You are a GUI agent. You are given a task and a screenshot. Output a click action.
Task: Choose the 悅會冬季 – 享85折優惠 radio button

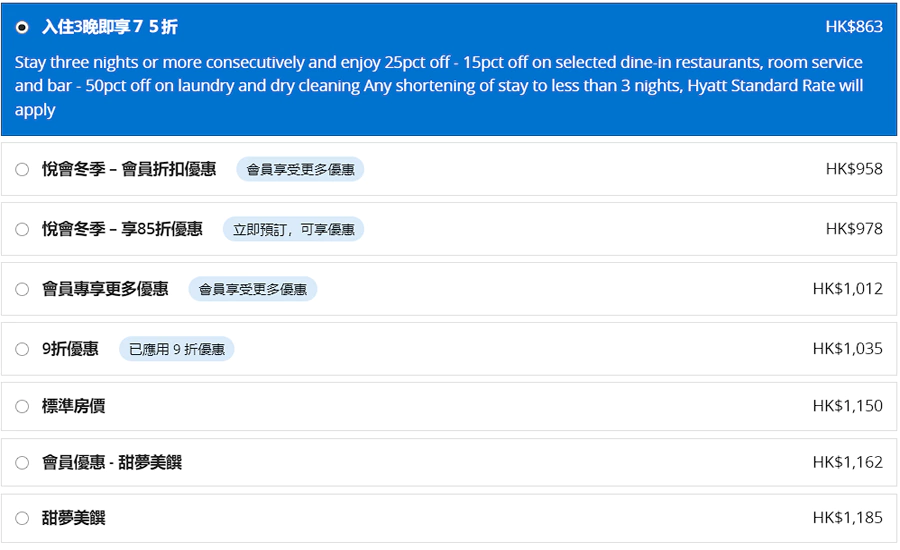22,230
